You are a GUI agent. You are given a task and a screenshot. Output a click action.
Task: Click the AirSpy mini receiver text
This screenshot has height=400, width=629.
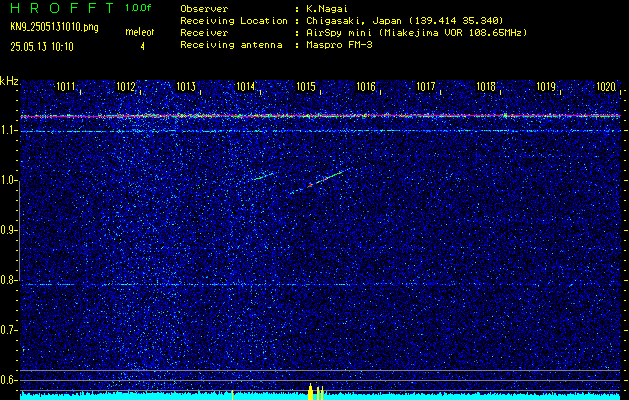click(x=417, y=33)
